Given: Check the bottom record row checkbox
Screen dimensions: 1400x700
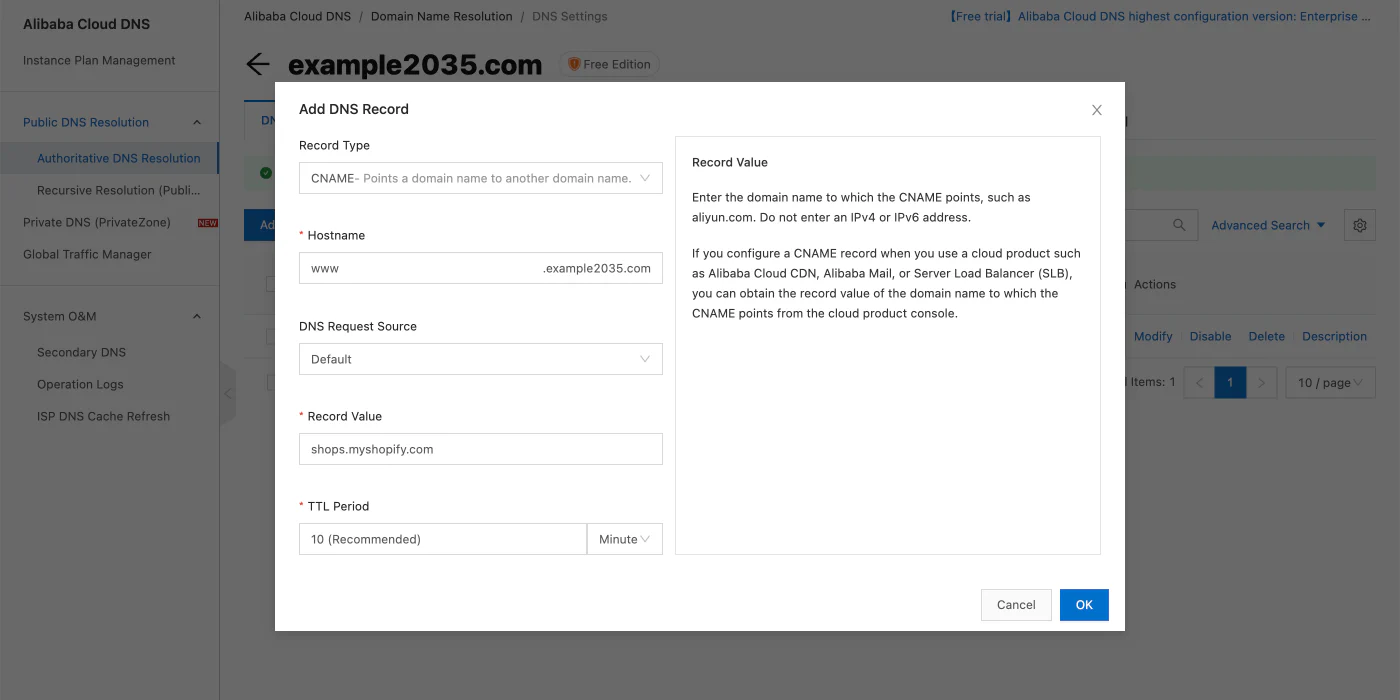Looking at the screenshot, I should [x=269, y=380].
